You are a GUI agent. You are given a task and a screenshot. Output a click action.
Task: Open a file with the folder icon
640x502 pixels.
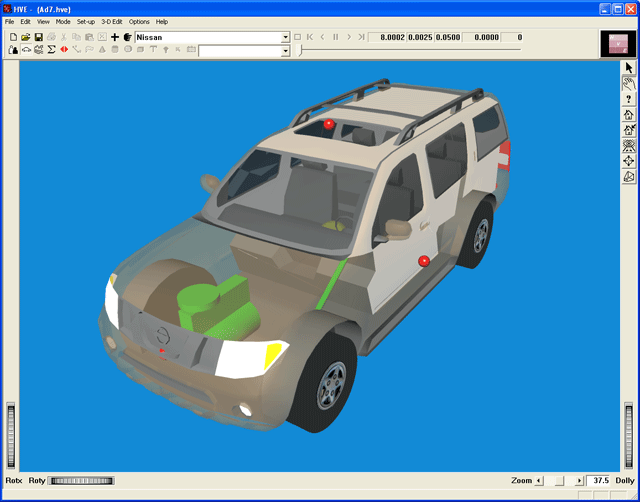click(x=26, y=37)
